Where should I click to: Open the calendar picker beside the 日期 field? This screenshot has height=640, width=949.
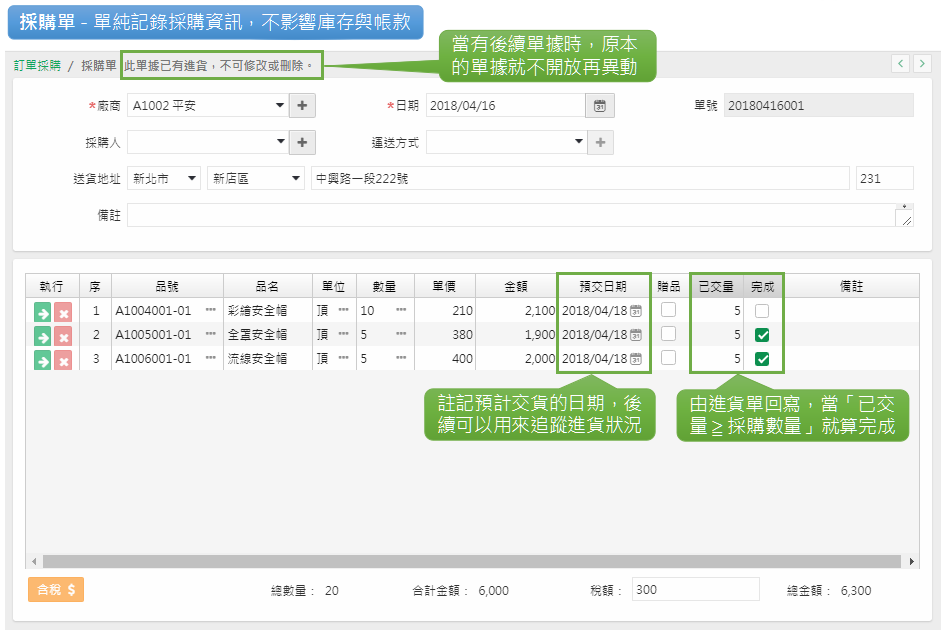coord(600,106)
